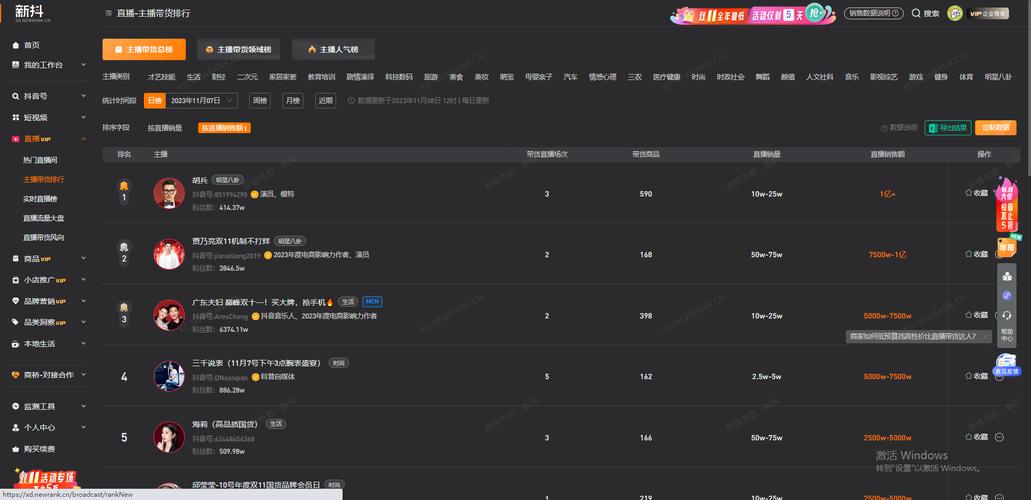Open 热门直播间 submenu item
Viewport: 1031px width, 500px height.
coord(40,160)
